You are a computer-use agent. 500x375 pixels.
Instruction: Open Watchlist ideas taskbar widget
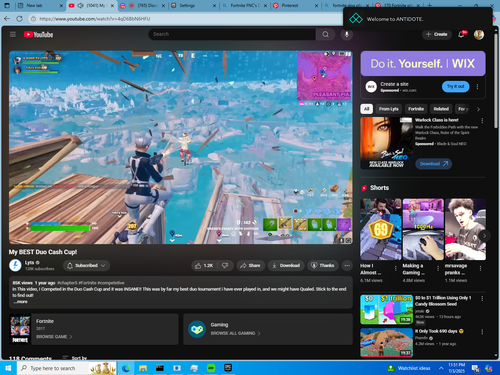(x=409, y=368)
